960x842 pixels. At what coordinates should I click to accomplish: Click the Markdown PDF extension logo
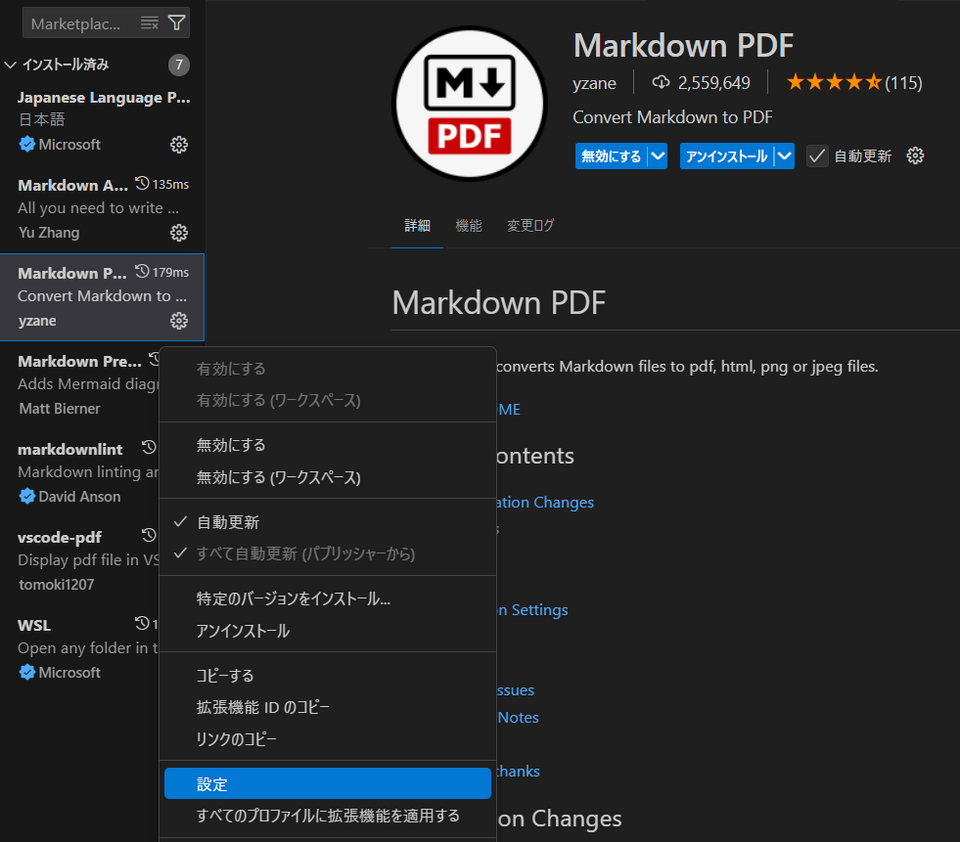(x=469, y=104)
